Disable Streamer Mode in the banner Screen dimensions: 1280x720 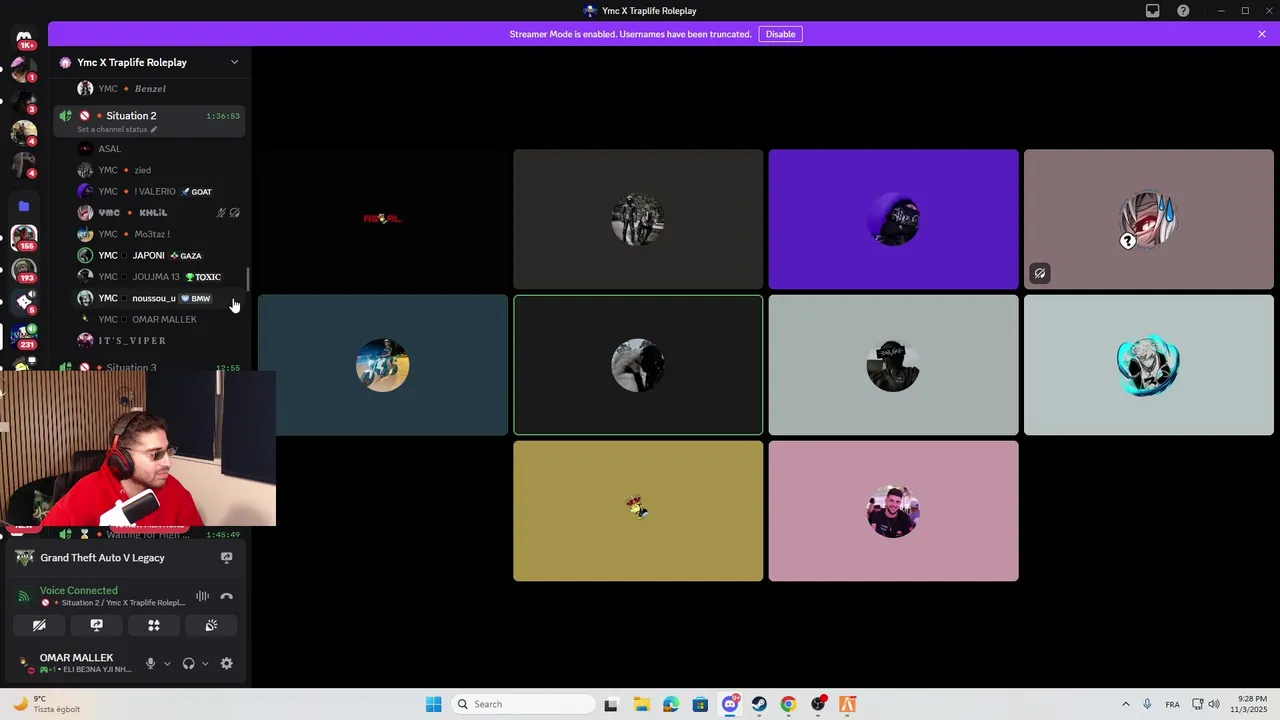tap(780, 34)
